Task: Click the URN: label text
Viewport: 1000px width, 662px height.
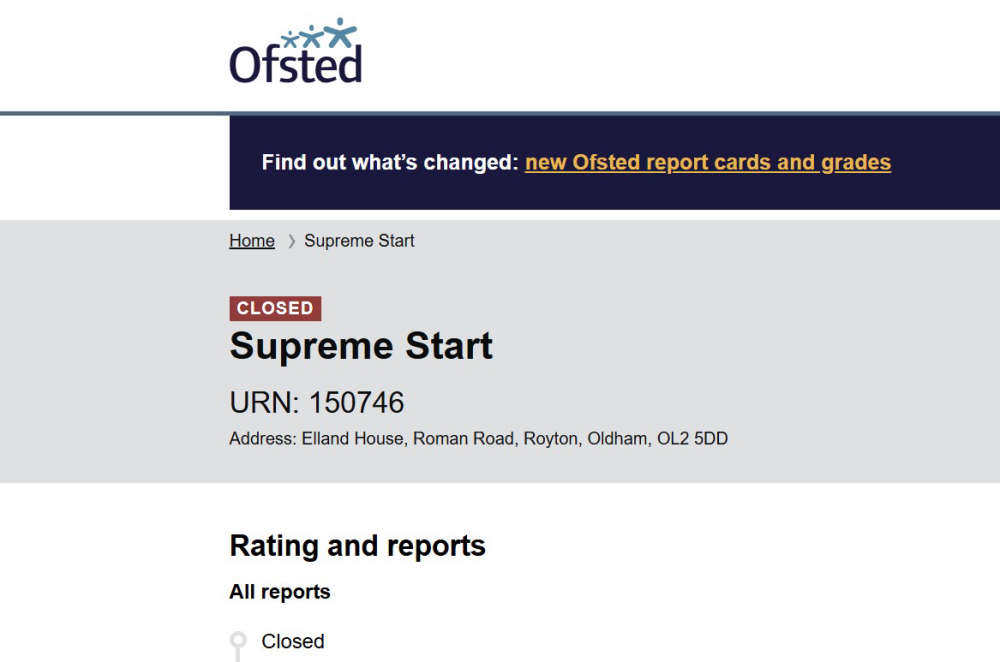Action: (x=264, y=402)
